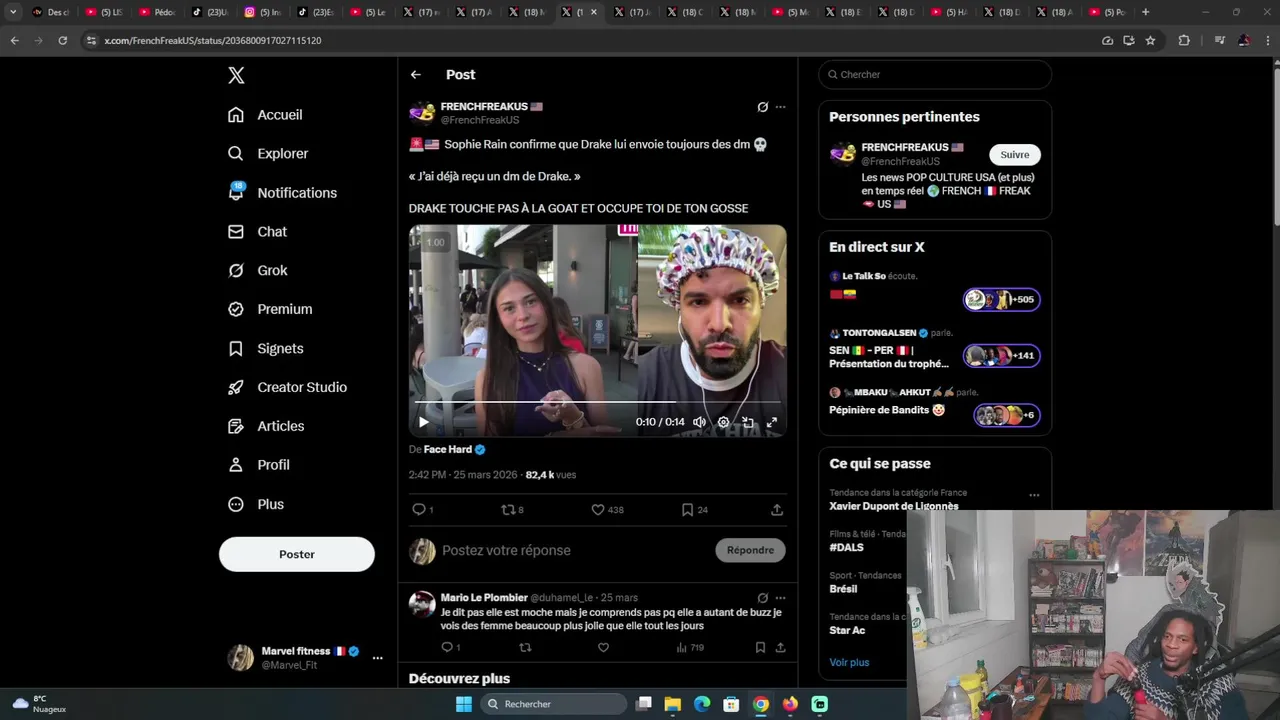Screen dimensions: 1280x720
Task: Switch the video to fullscreen
Action: click(772, 422)
